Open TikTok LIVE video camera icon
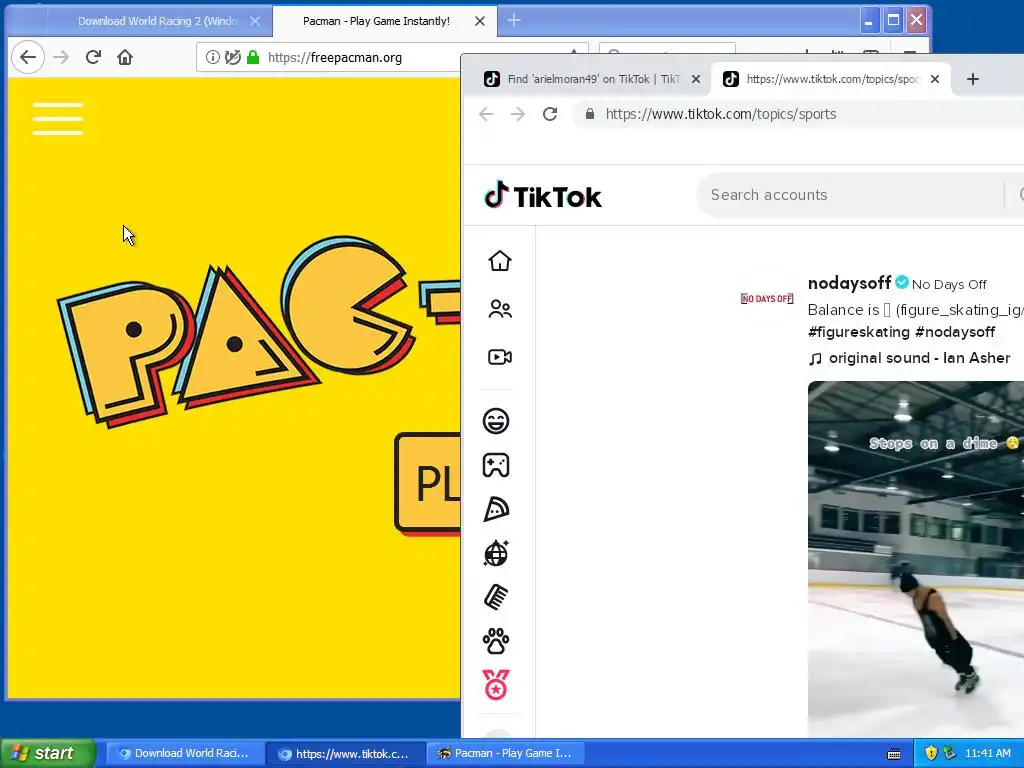The width and height of the screenshot is (1024, 768). (500, 357)
